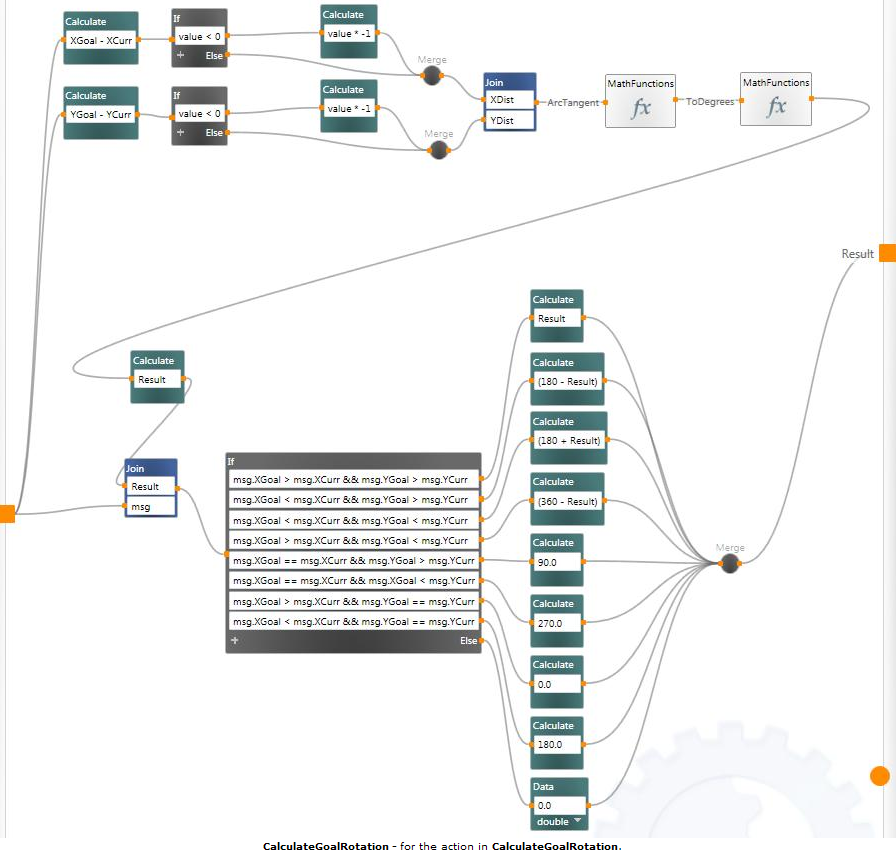Image resolution: width=896 pixels, height=858 pixels.
Task: Open the double type dropdown in Data block
Action: (577, 821)
